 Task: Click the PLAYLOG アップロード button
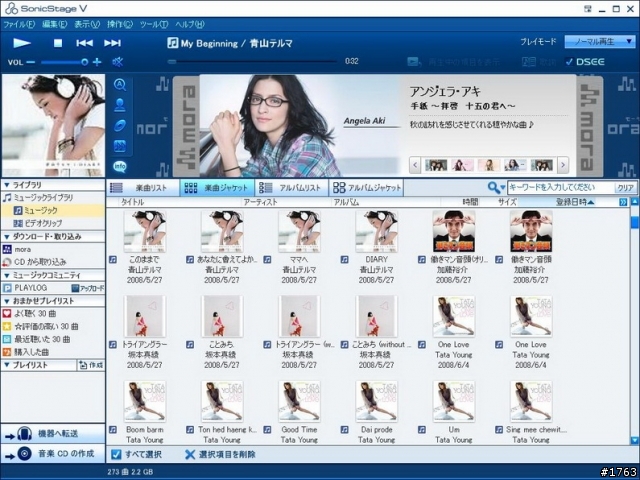coord(88,289)
